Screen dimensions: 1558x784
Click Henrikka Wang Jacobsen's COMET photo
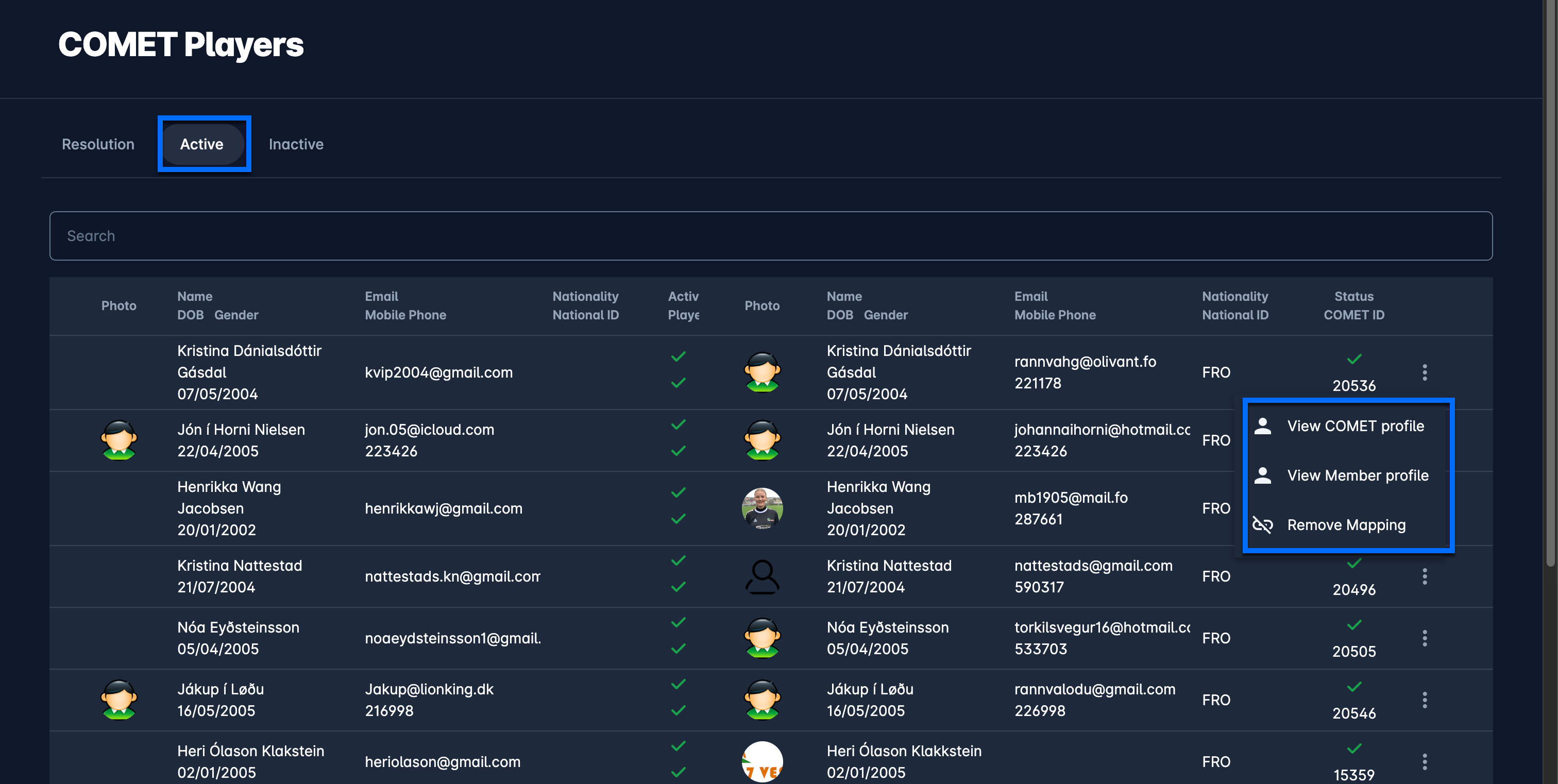click(762, 508)
